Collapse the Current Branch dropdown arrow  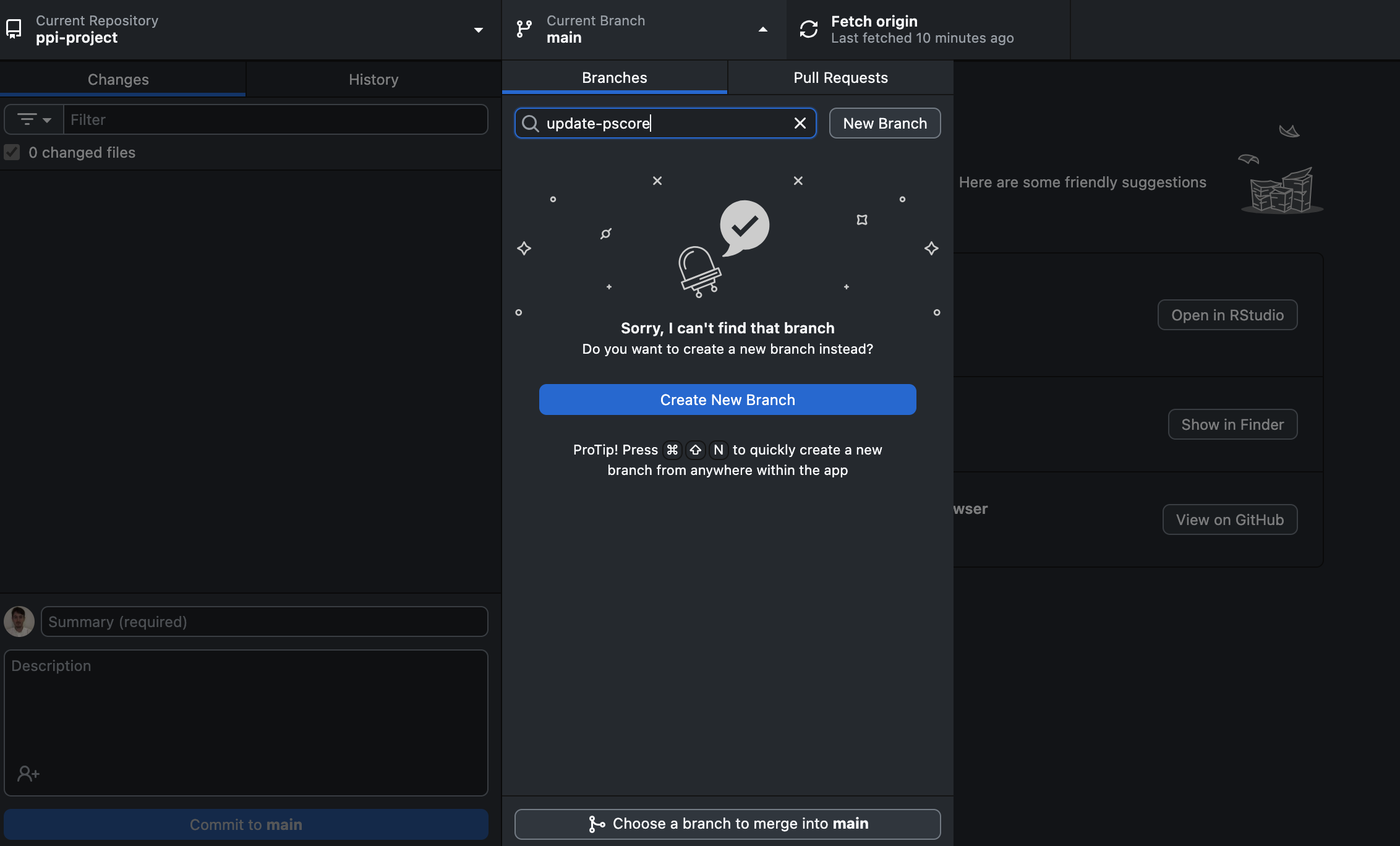pos(762,30)
